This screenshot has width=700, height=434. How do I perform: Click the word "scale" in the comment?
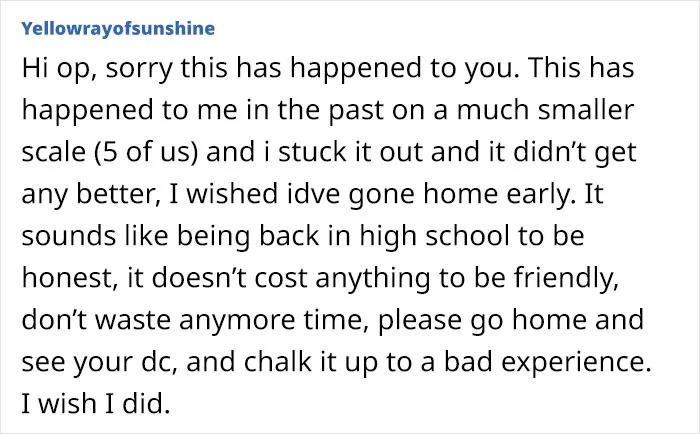pos(54,152)
